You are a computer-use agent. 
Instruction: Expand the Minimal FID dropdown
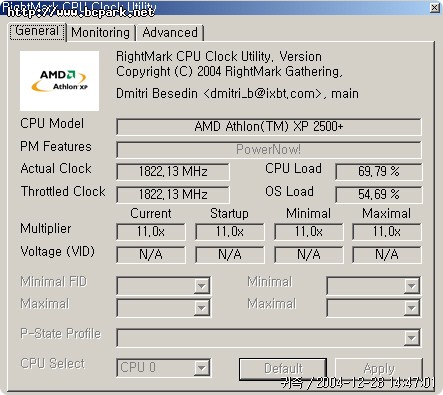pyautogui.click(x=201, y=286)
